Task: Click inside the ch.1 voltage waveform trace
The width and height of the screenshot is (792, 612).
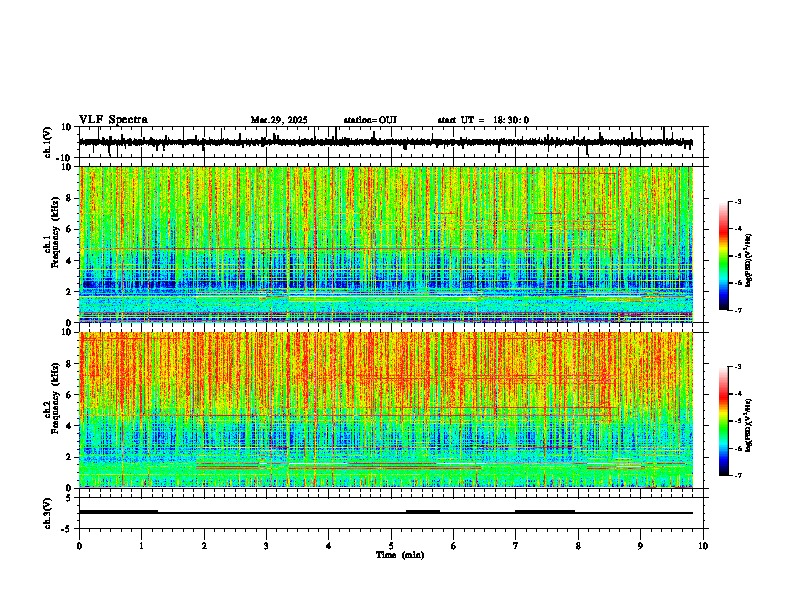Action: point(385,142)
